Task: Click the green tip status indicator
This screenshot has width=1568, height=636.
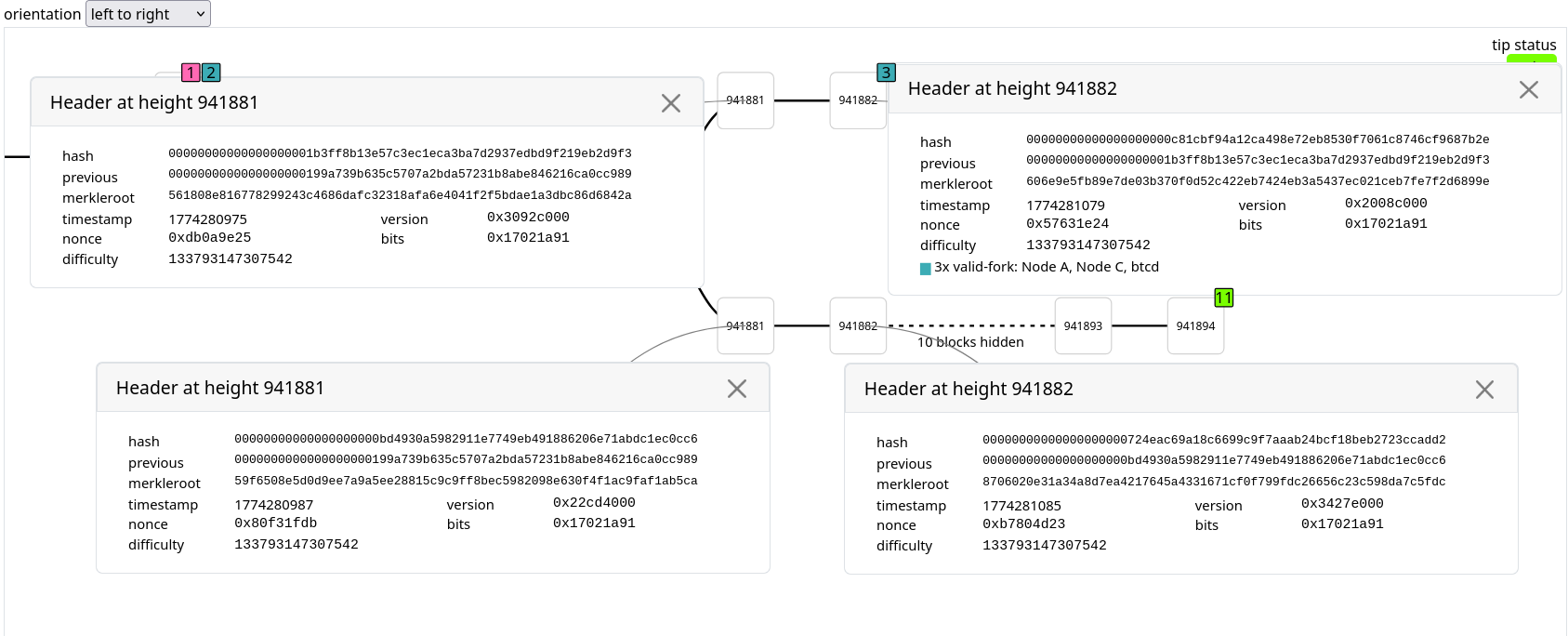Action: tap(1531, 60)
